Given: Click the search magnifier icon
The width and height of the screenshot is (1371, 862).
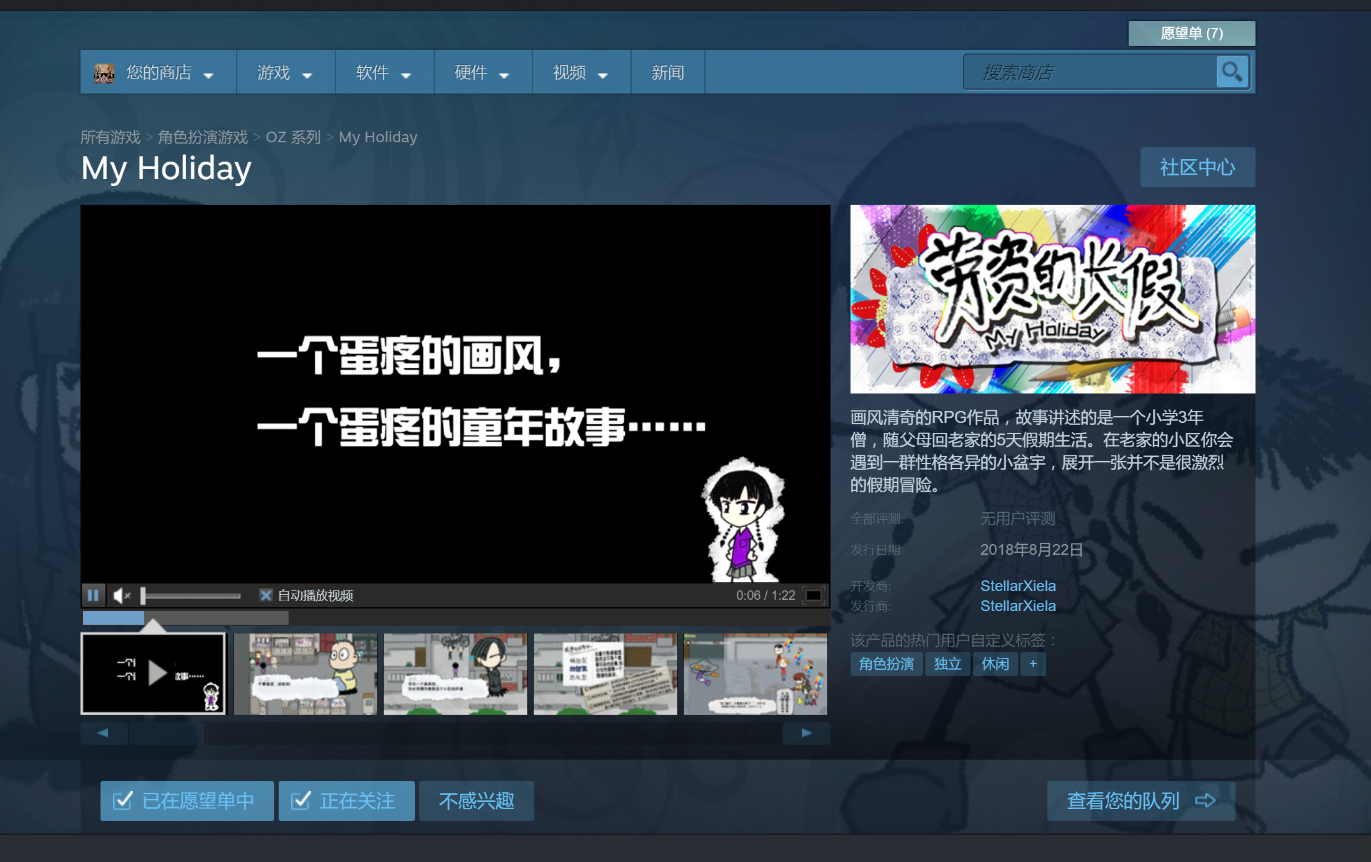Looking at the screenshot, I should tap(1232, 72).
